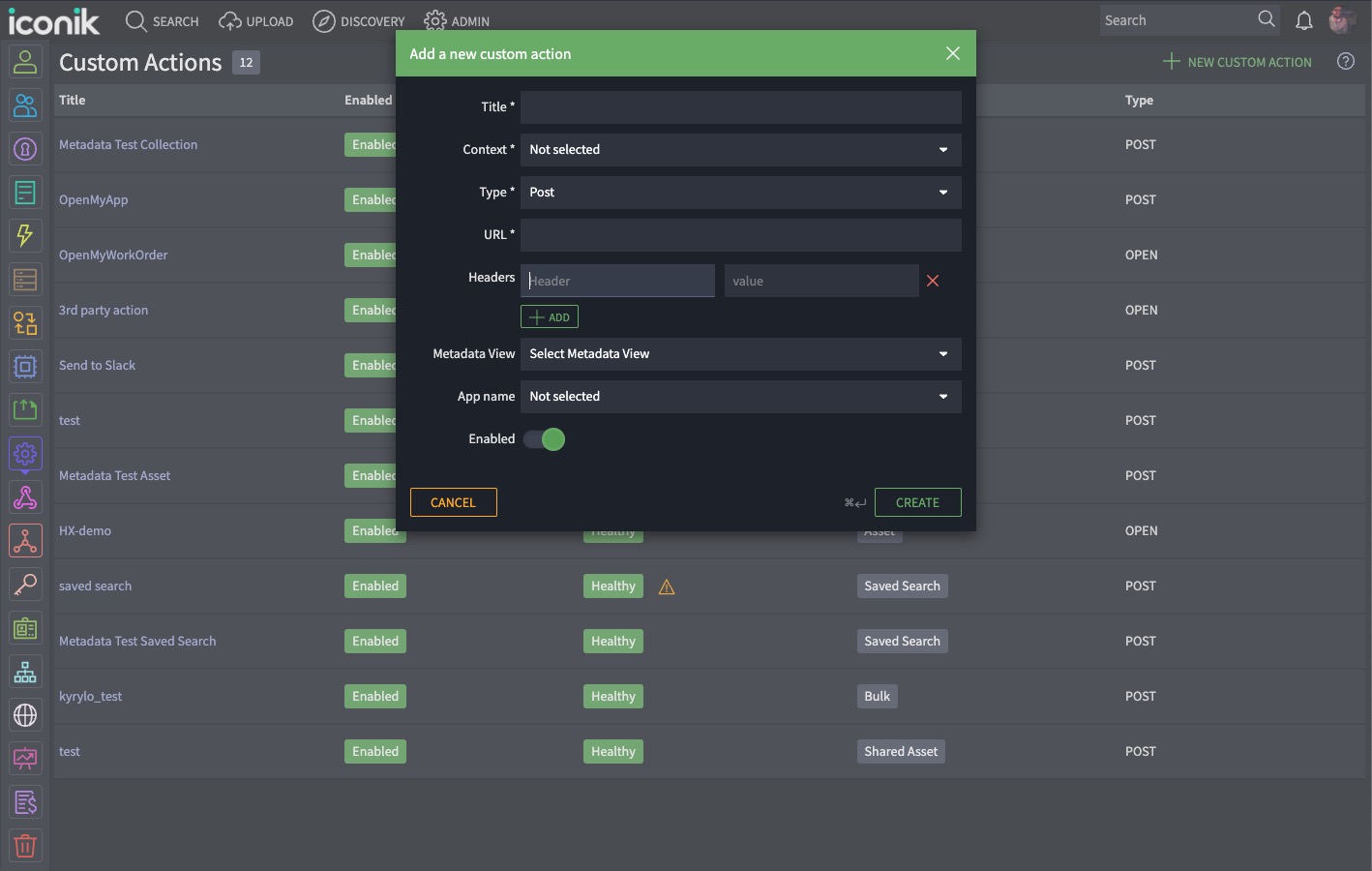Switch to the DISCOVERY section
This screenshot has height=871, width=1372.
coord(359,20)
